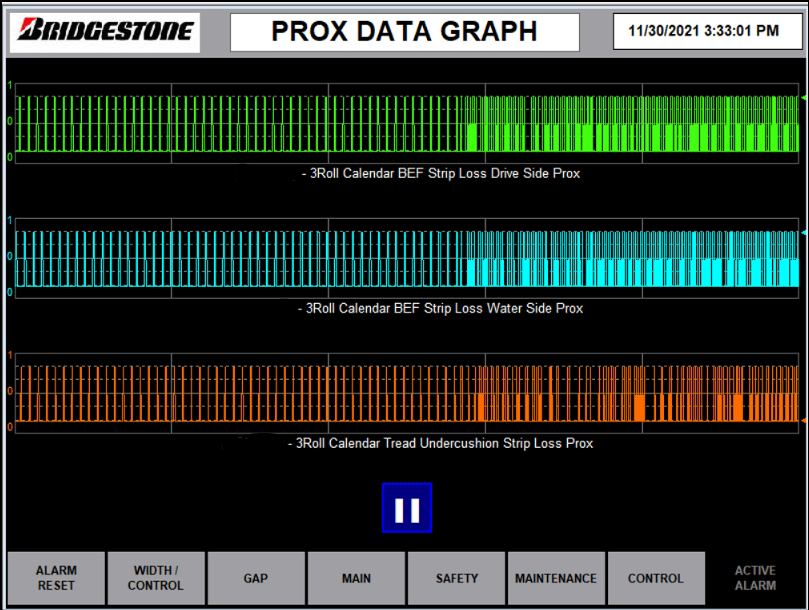This screenshot has width=809, height=610.
Task: Pause the prox data graph trending
Action: (406, 508)
